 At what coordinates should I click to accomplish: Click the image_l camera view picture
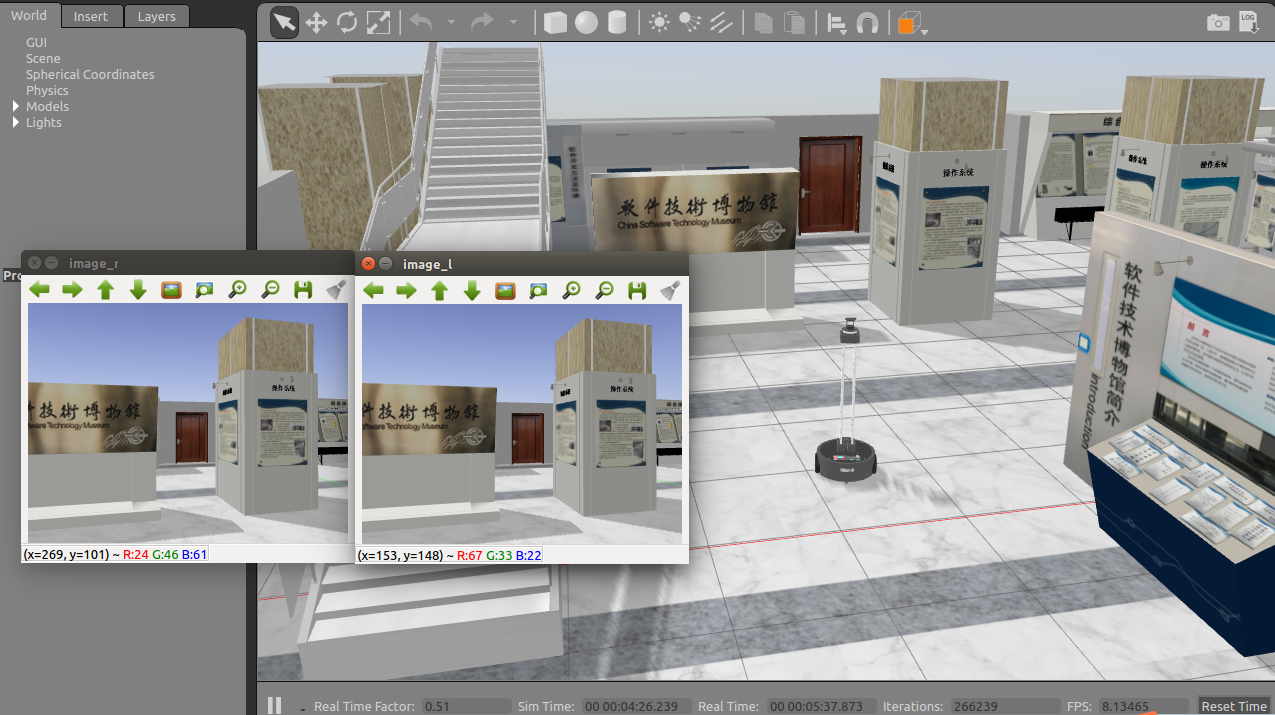point(522,424)
